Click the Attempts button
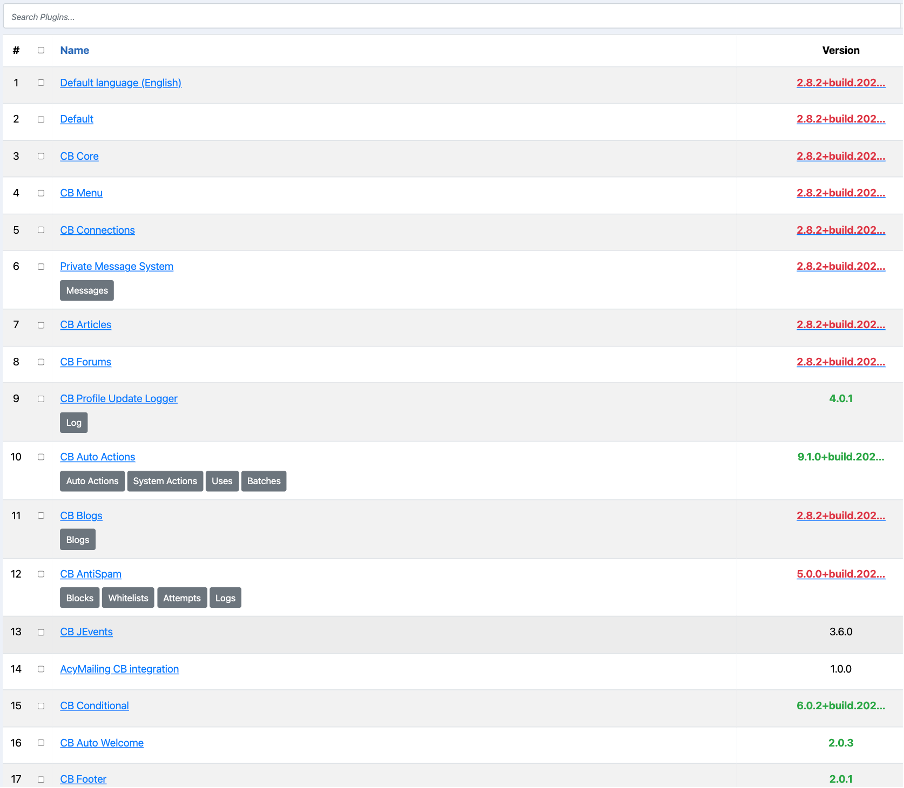 (182, 598)
